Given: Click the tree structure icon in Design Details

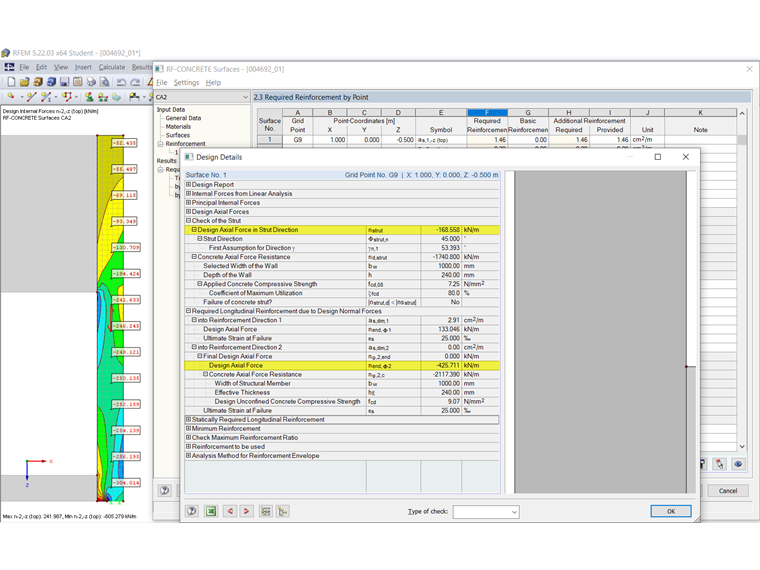Looking at the screenshot, I should [283, 511].
